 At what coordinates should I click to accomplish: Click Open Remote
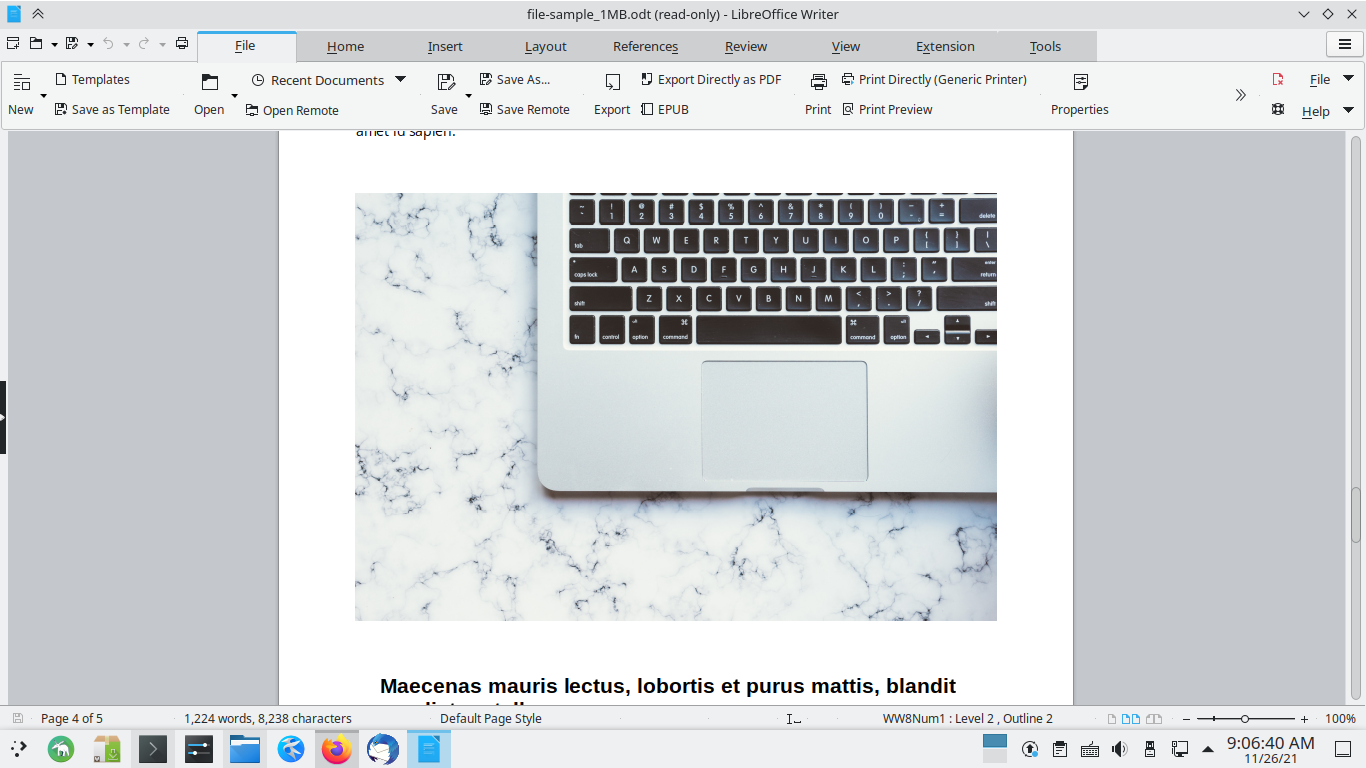coord(292,110)
